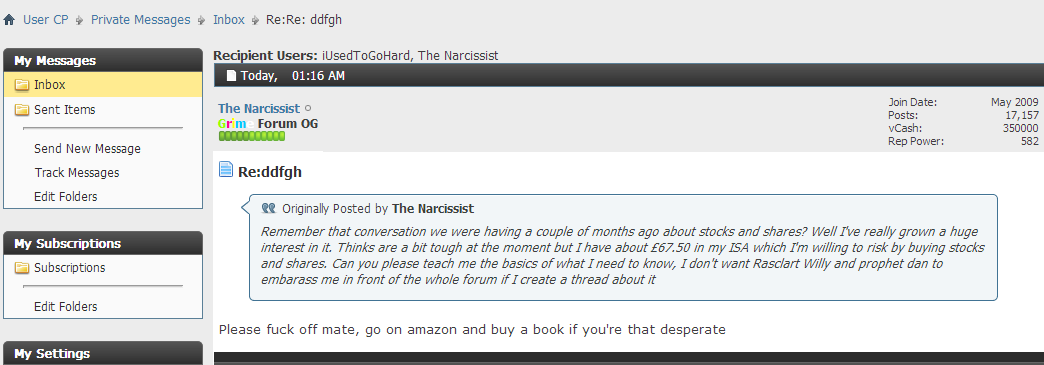Open User CP breadcrumb link
The image size is (1044, 365).
(45, 19)
